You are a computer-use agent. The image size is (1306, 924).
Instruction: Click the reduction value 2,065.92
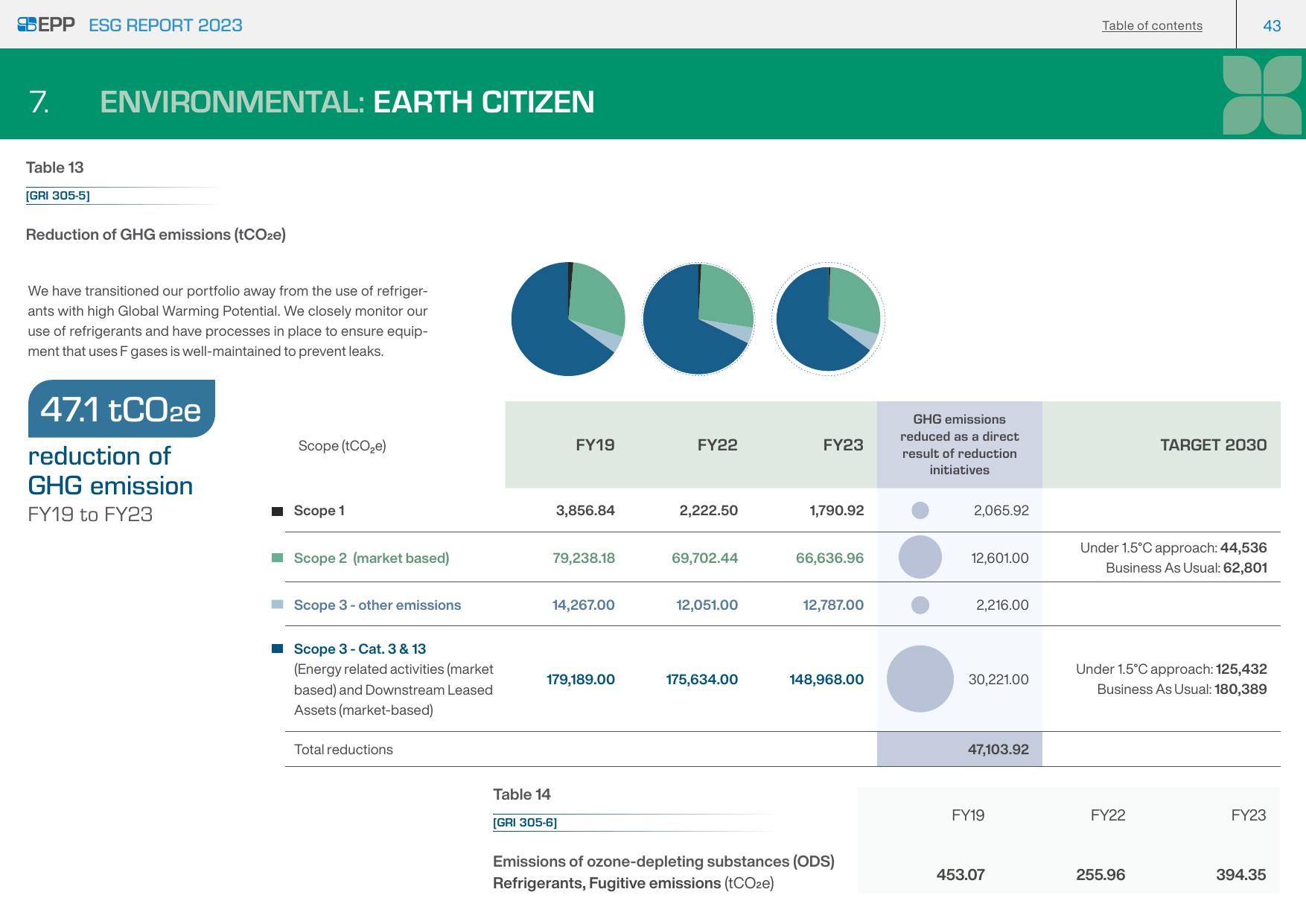click(1001, 511)
